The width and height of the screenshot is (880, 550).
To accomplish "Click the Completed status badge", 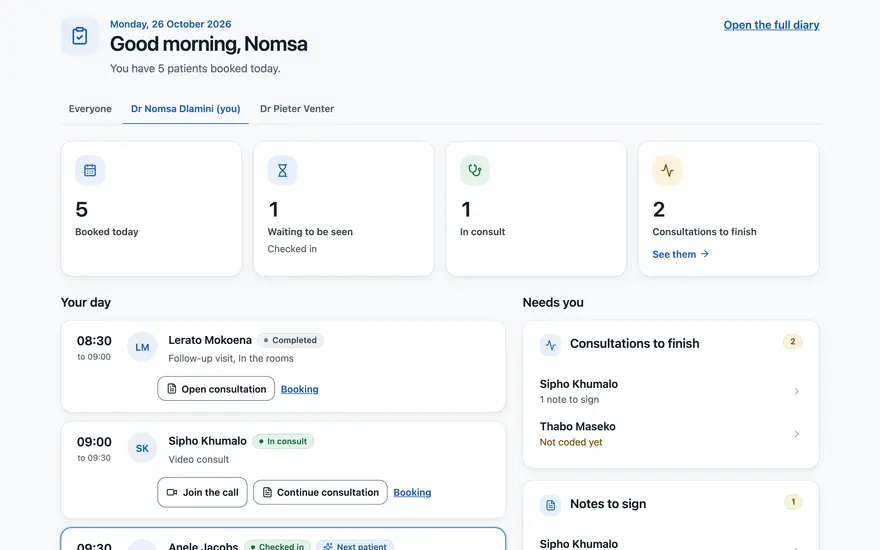I will point(290,340).
